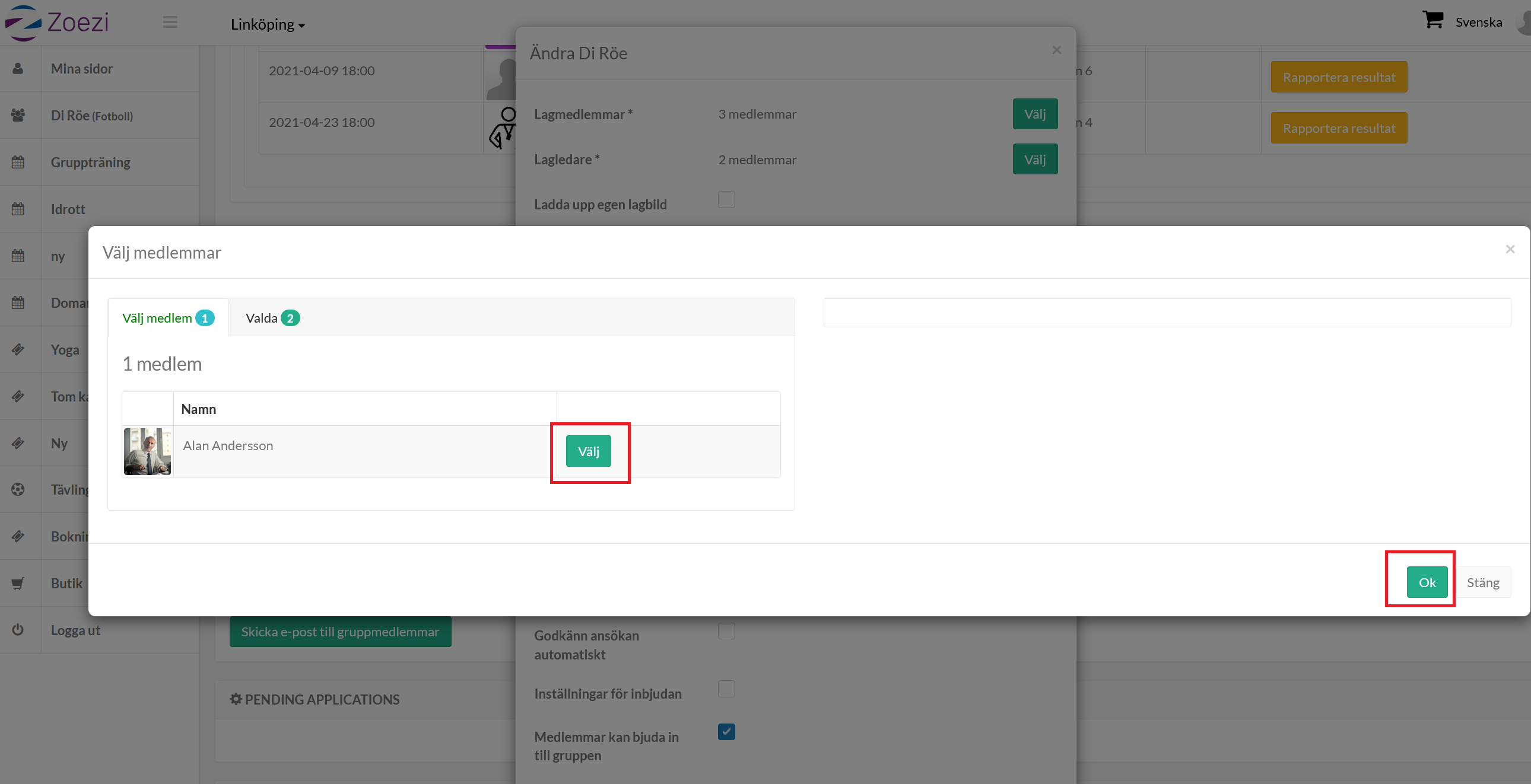Click the Gruppträning calendar icon
The height and width of the screenshot is (784, 1531).
[18, 162]
